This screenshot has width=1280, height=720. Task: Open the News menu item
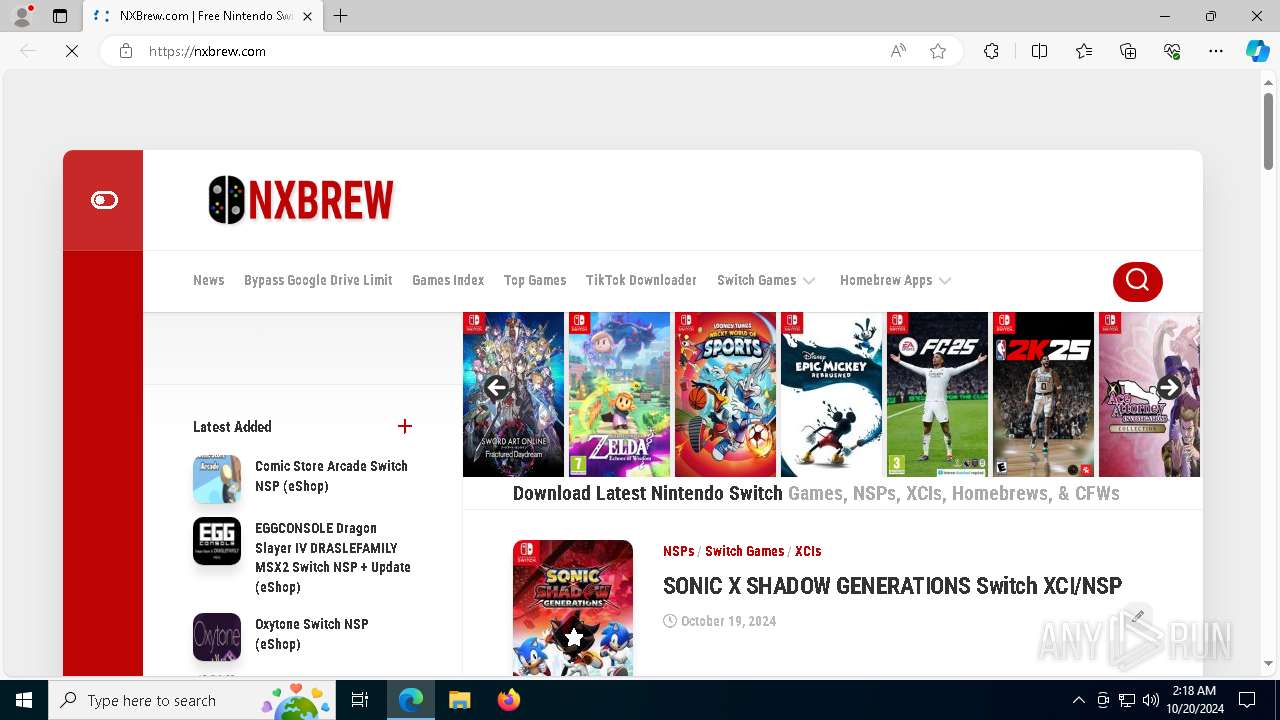coord(208,280)
